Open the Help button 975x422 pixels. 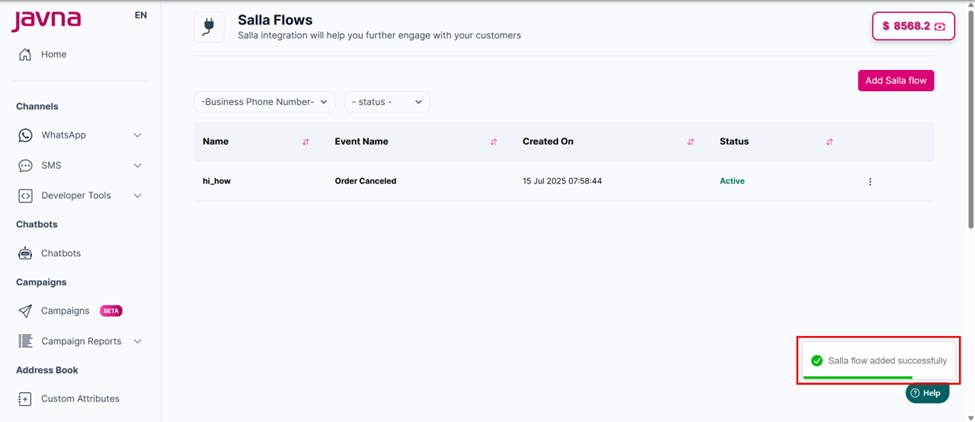927,393
